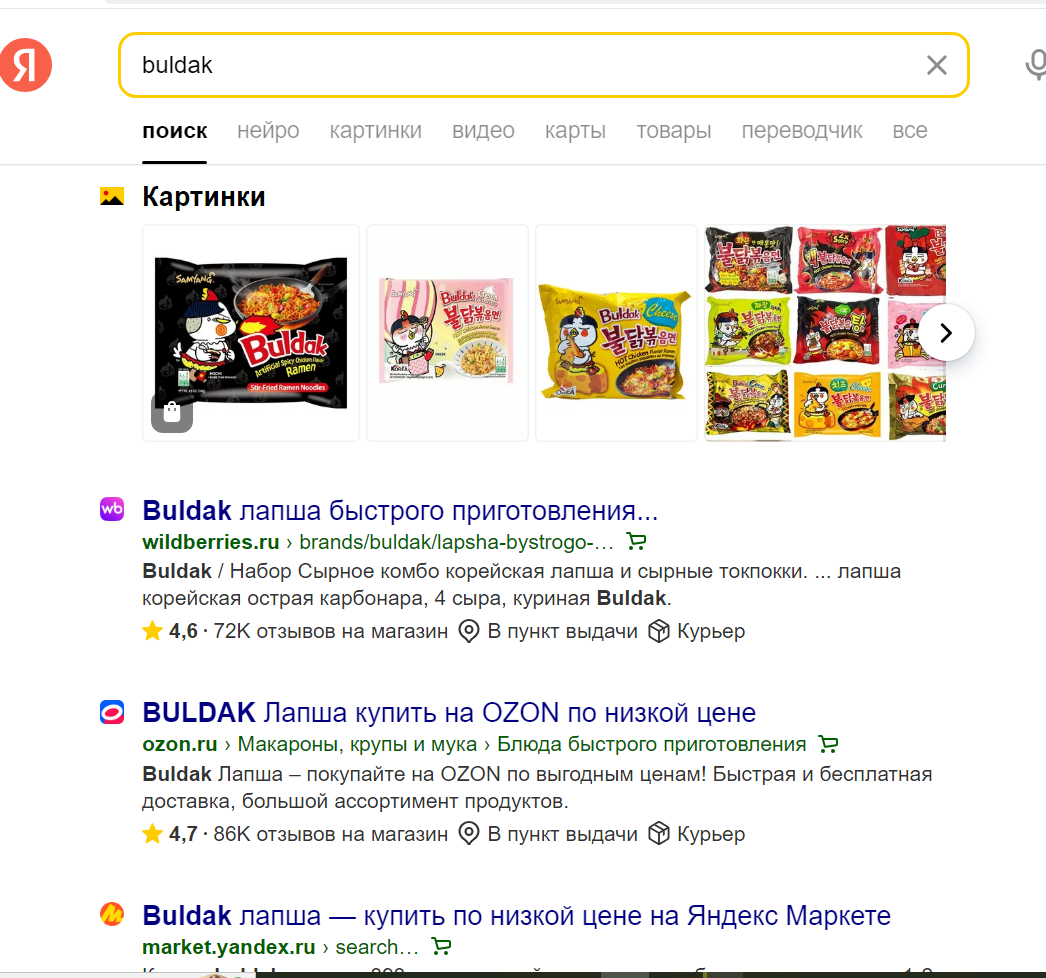Screen dimensions: 1046x978
Task: Open the Buldak лапша быстрого приготовления link
Action: (x=400, y=510)
